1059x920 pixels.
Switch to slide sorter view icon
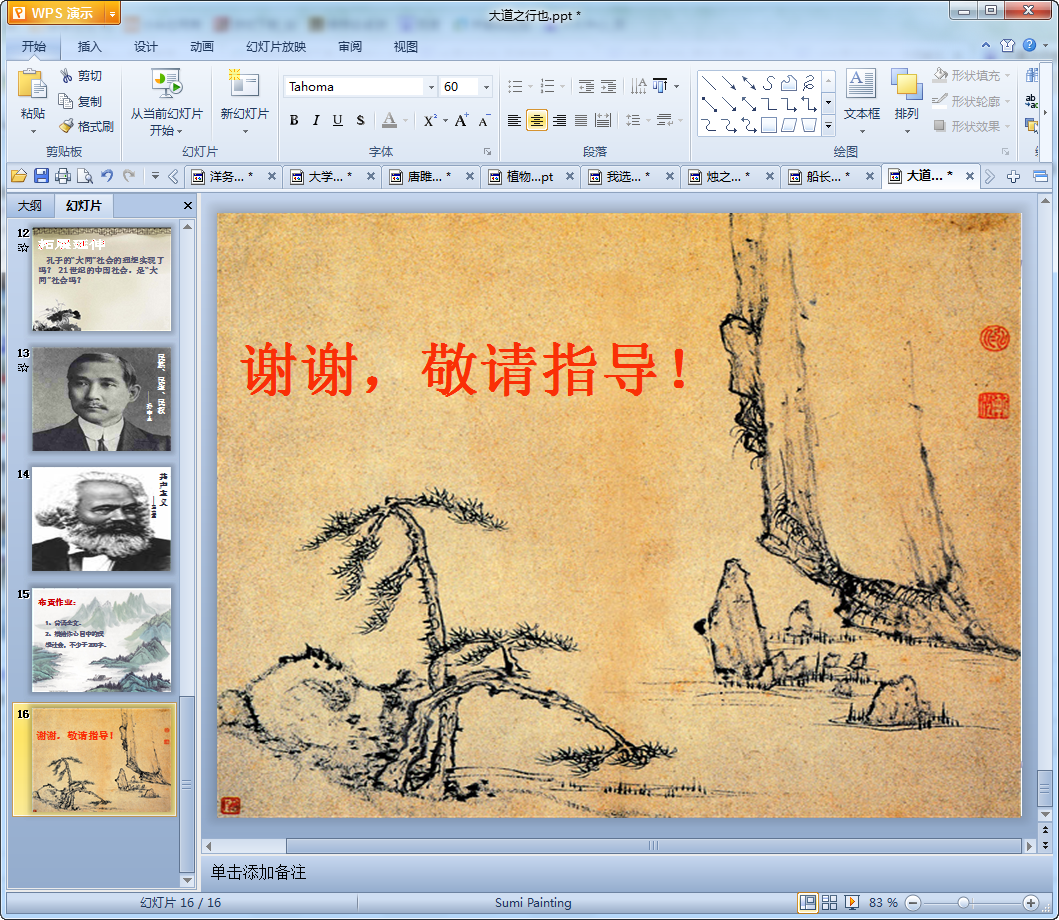[x=829, y=902]
